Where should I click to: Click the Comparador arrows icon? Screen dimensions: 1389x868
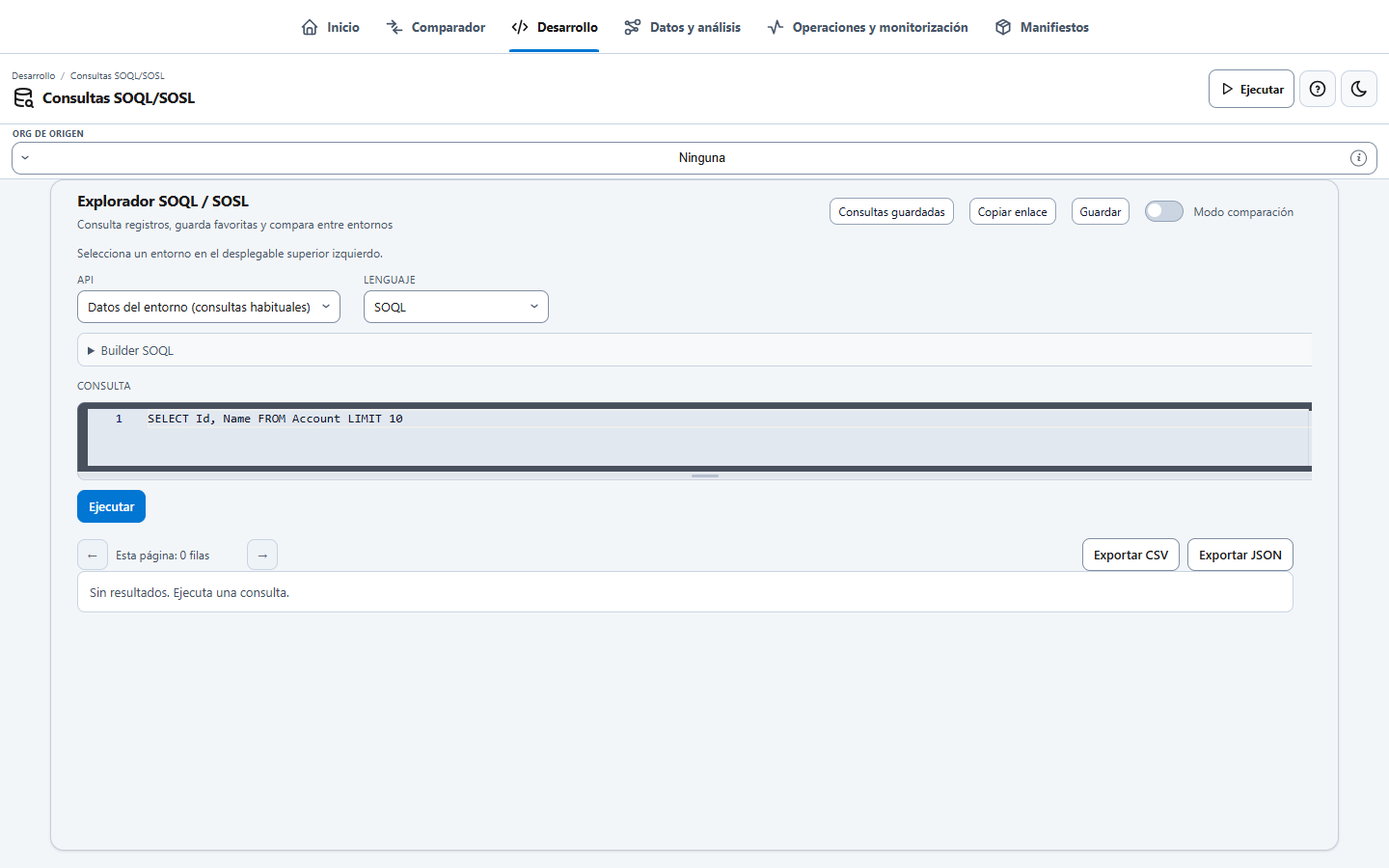coord(395,27)
